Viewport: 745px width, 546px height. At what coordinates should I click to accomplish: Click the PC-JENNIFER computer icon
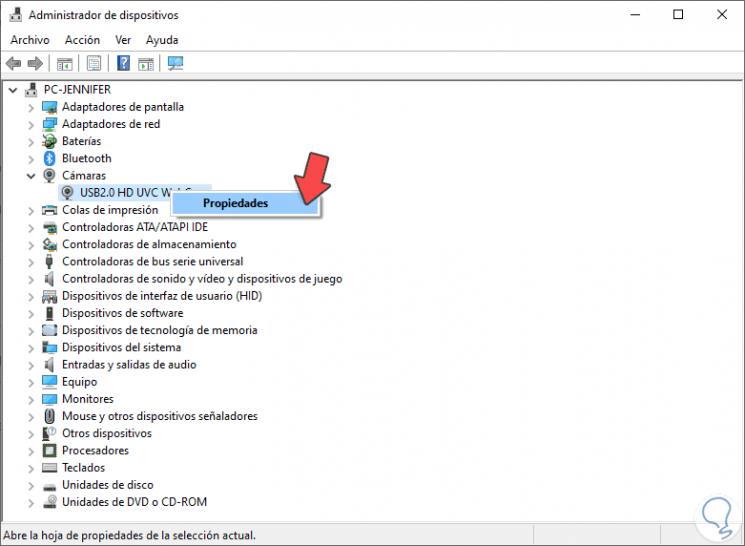(x=31, y=89)
